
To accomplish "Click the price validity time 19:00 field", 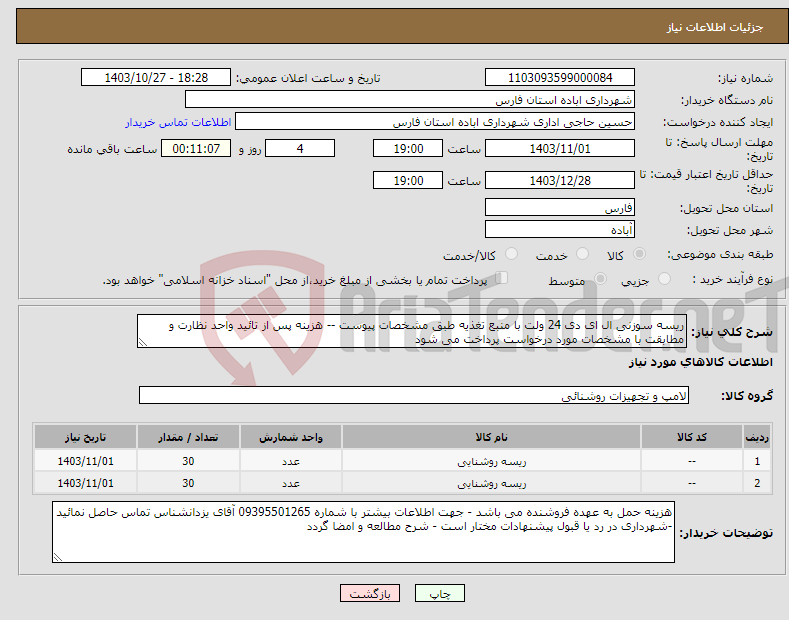I will tap(408, 180).
